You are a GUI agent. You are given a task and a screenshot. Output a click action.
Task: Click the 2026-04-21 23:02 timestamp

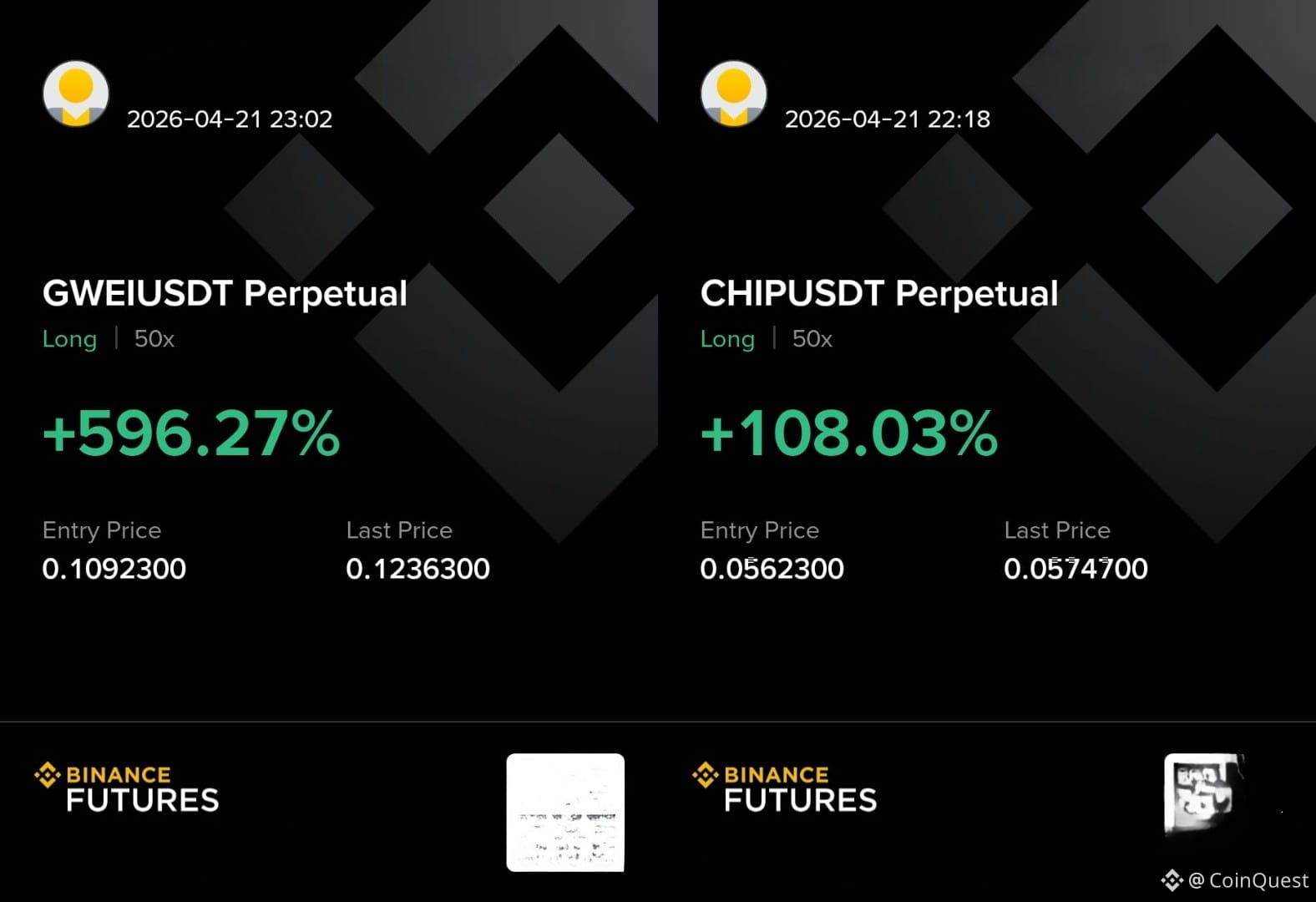click(230, 119)
